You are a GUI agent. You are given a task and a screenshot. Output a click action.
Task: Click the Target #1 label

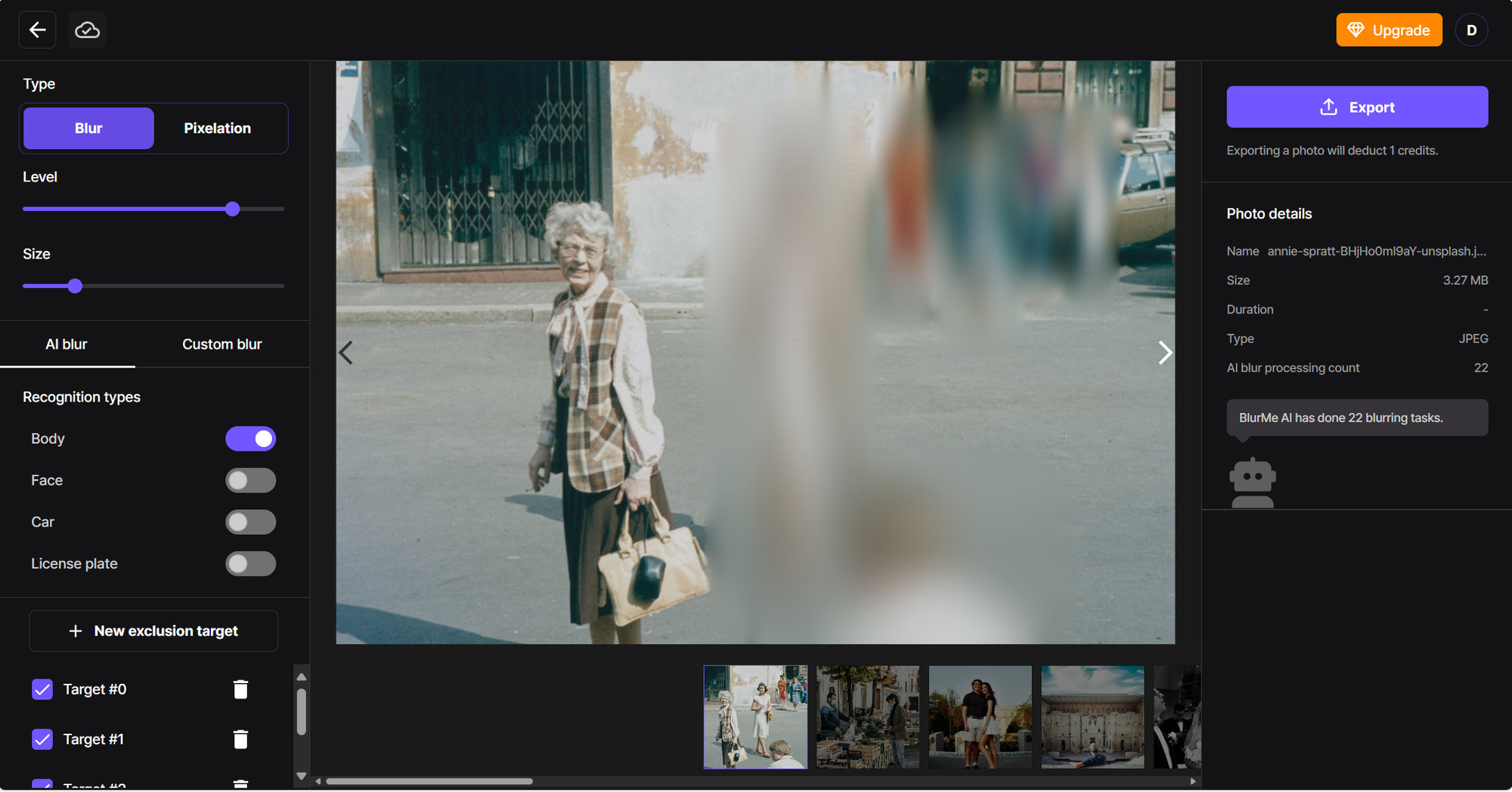click(93, 739)
